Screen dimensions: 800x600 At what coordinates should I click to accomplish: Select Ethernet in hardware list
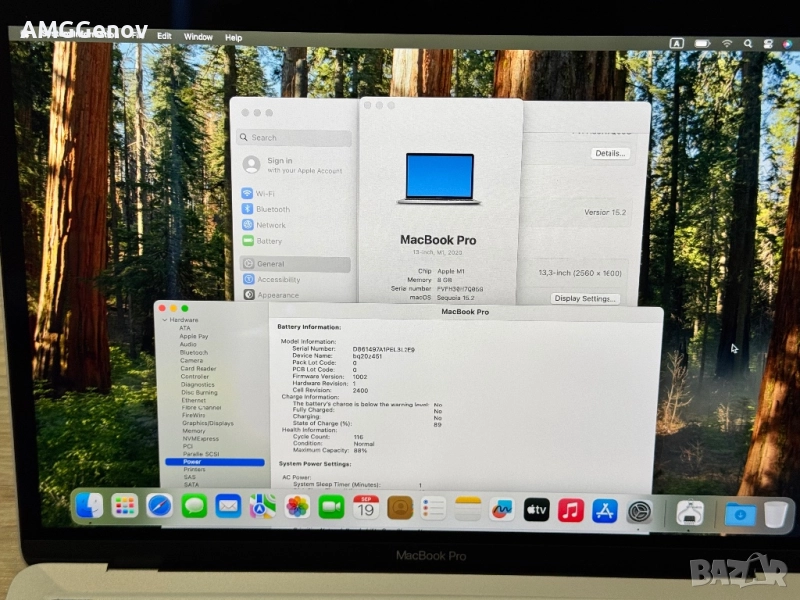pyautogui.click(x=194, y=401)
